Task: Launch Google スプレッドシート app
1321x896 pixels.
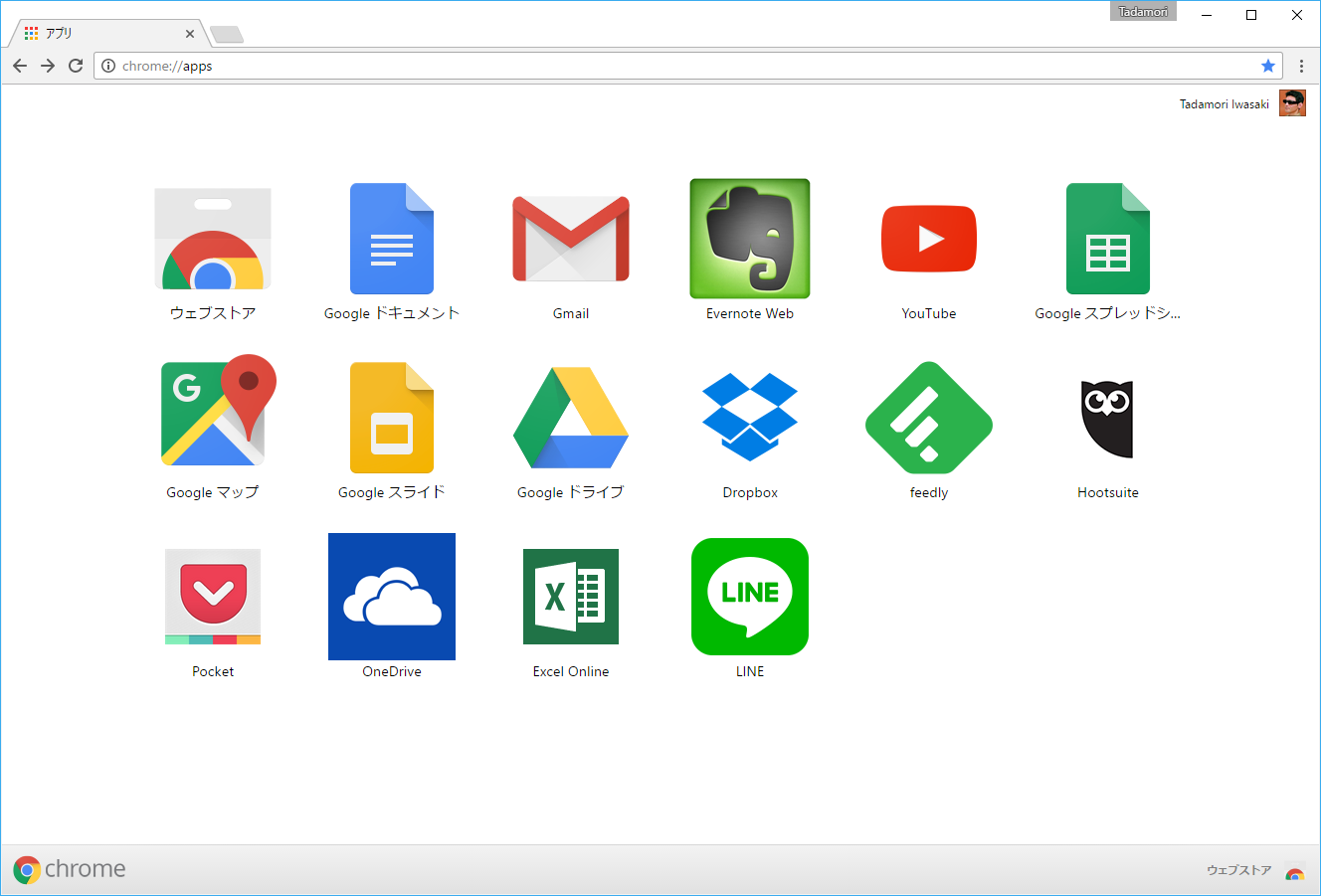Action: pyautogui.click(x=1108, y=239)
